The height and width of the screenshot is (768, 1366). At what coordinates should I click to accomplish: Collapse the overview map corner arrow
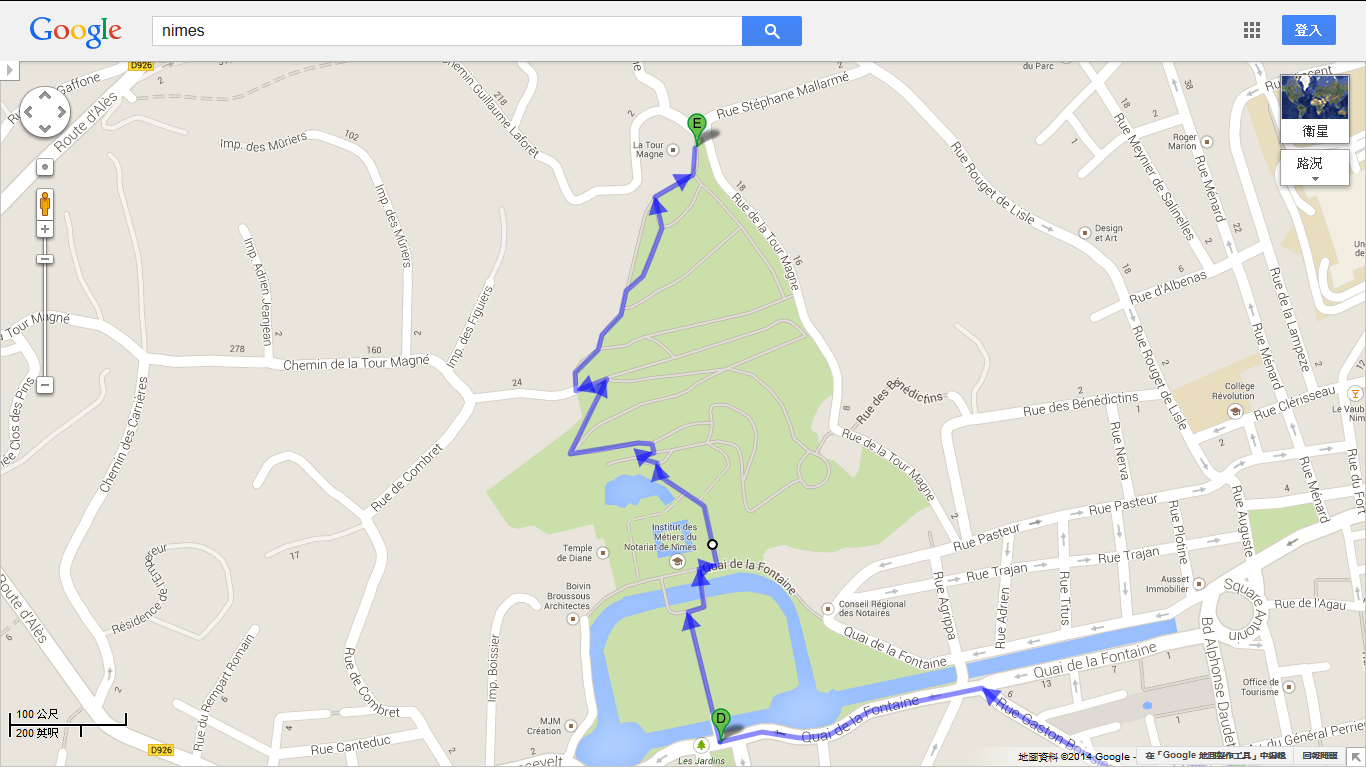tap(1356, 758)
